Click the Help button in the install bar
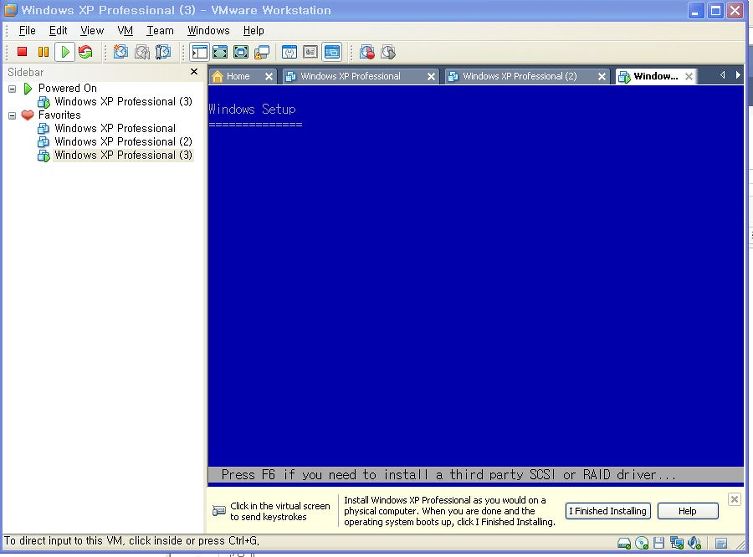 [687, 511]
